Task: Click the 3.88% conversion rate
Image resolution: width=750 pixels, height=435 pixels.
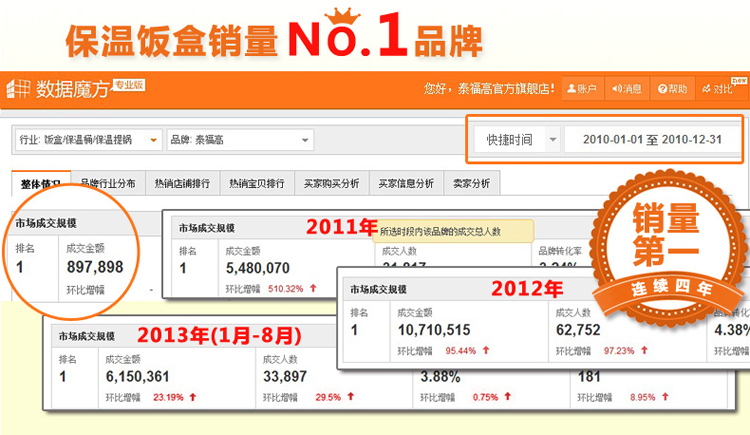Action: pyautogui.click(x=440, y=377)
